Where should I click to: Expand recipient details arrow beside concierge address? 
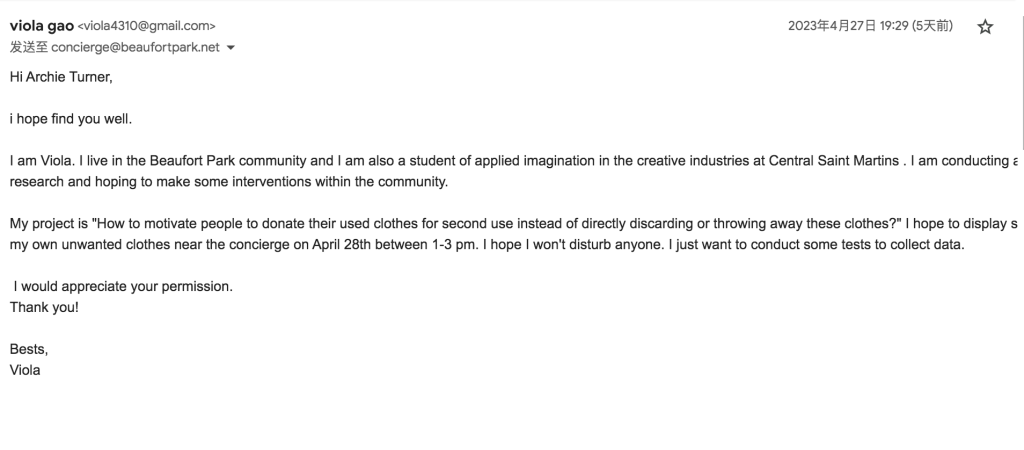(x=230, y=48)
